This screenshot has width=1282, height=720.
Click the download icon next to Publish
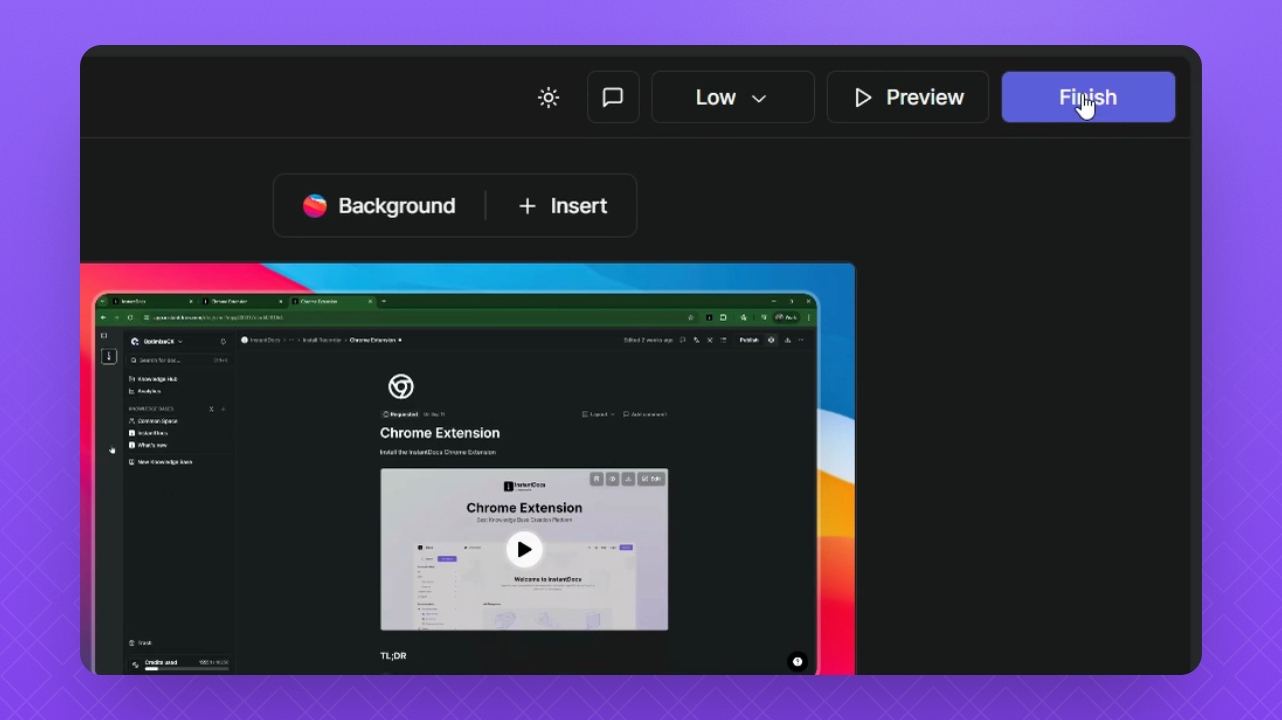point(787,340)
